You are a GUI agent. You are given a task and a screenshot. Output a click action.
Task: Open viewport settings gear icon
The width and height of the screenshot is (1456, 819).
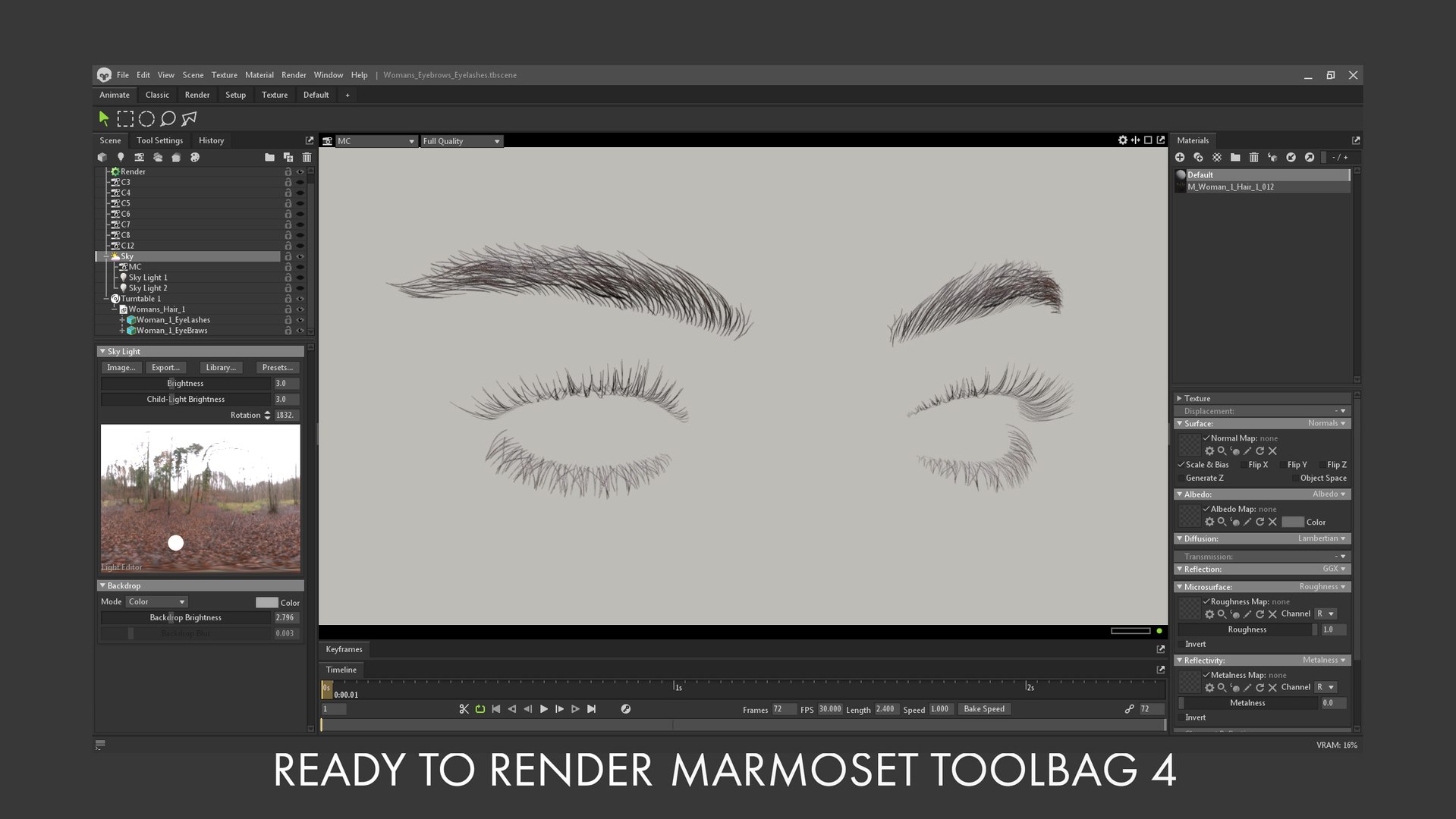[1122, 140]
